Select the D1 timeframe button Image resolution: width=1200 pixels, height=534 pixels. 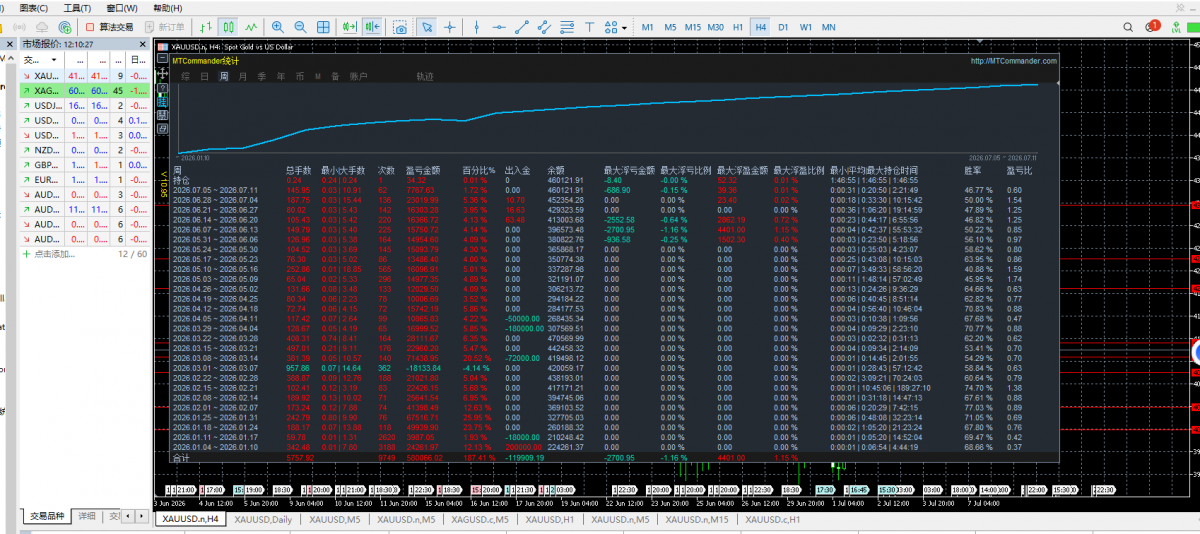point(784,27)
